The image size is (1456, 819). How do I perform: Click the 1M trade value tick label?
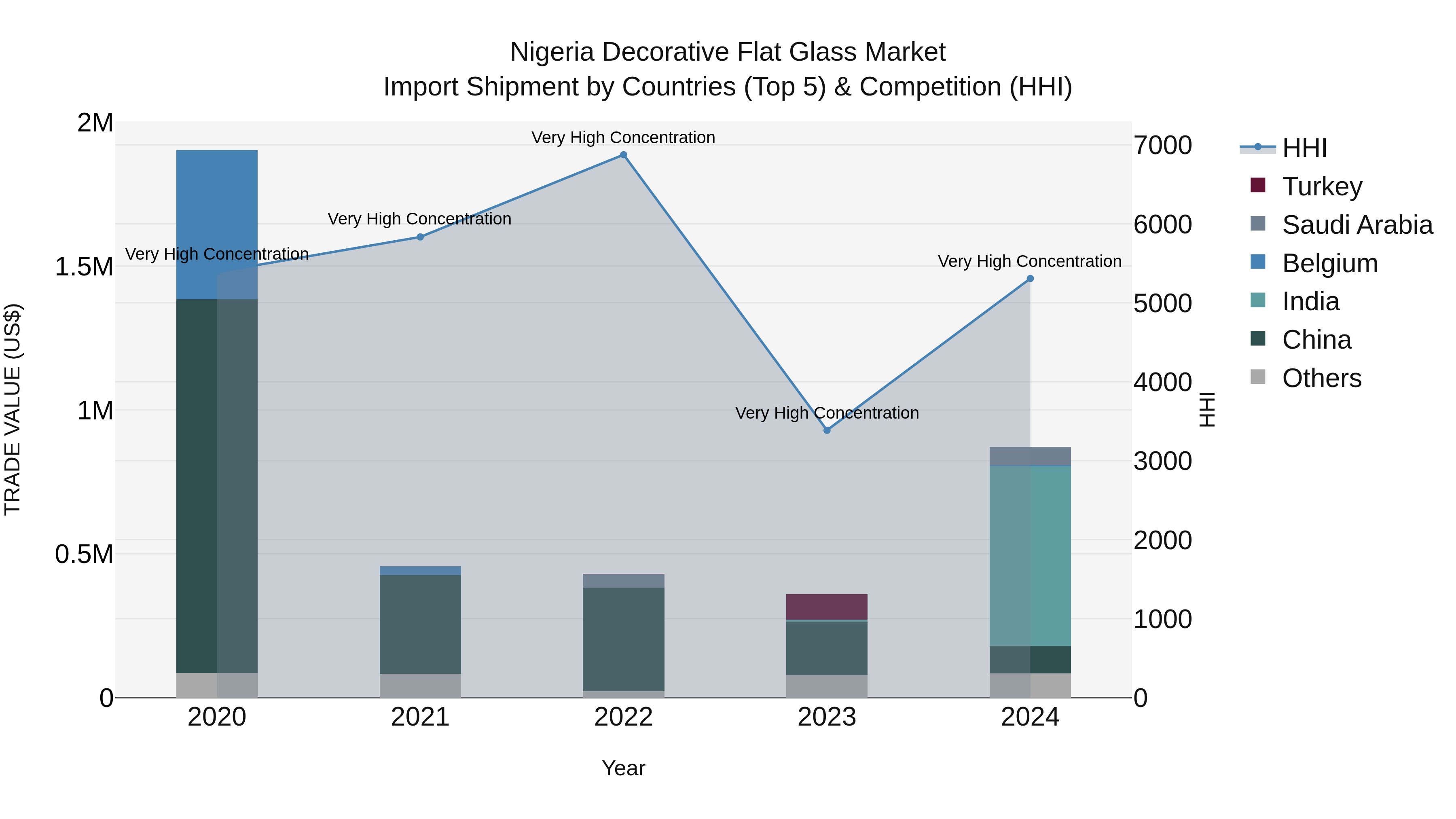(x=95, y=411)
